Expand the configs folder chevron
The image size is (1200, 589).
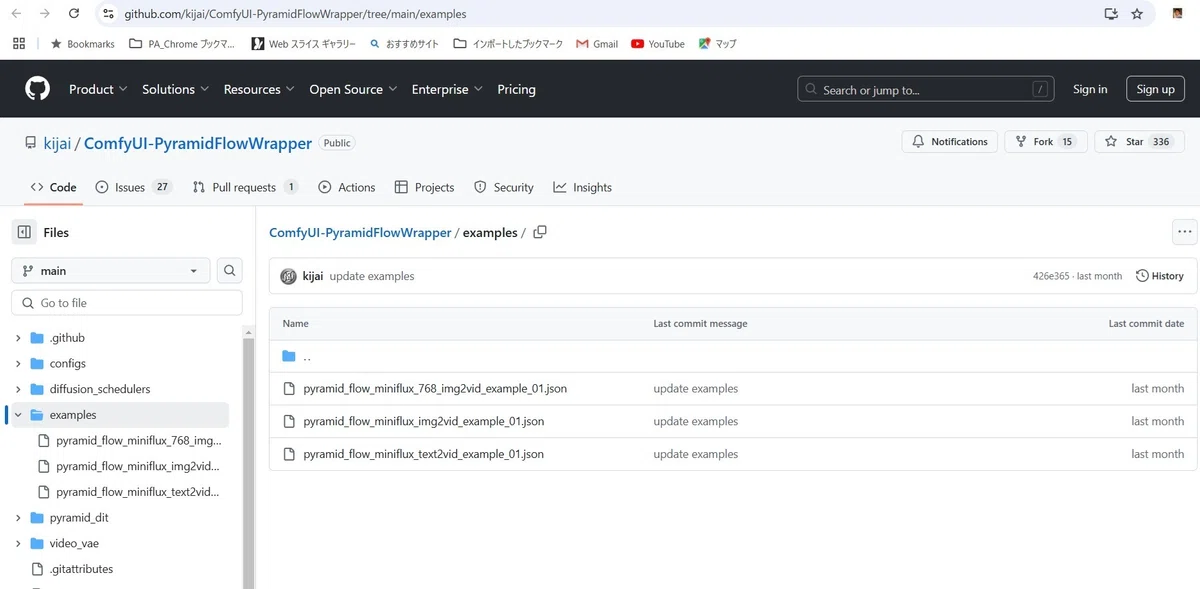[18, 364]
